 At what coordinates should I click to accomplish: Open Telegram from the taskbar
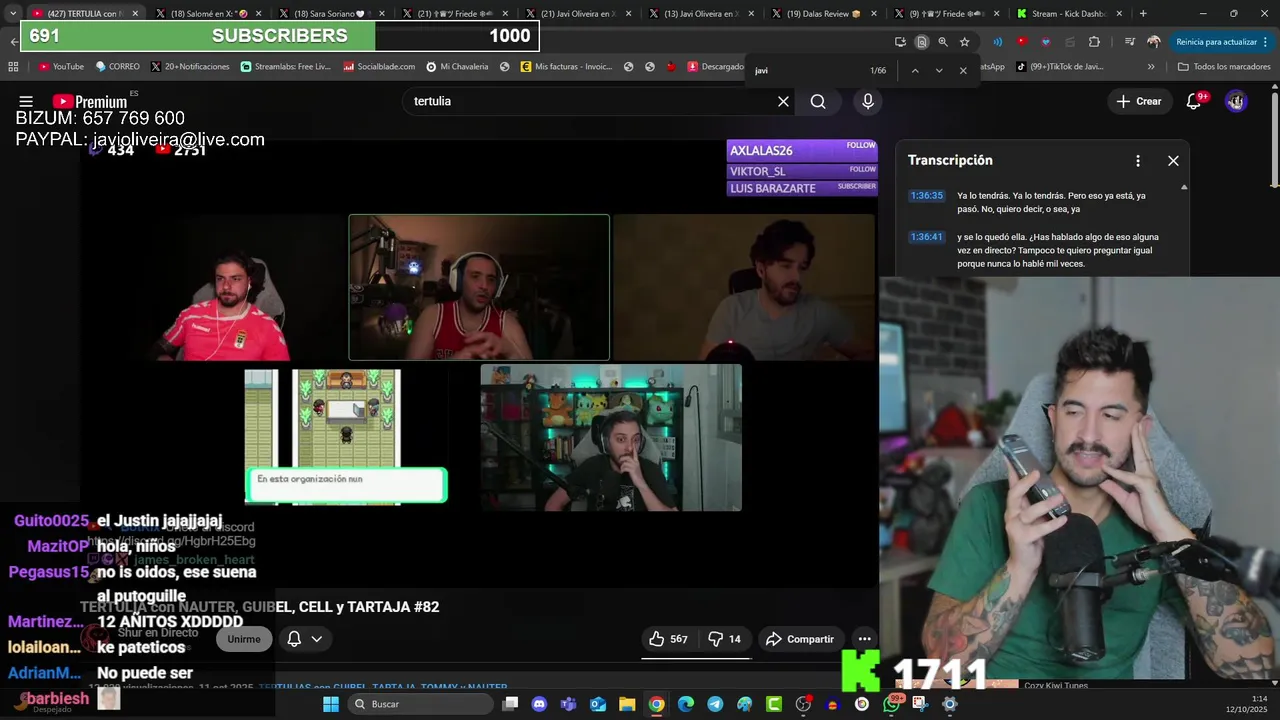[x=715, y=704]
